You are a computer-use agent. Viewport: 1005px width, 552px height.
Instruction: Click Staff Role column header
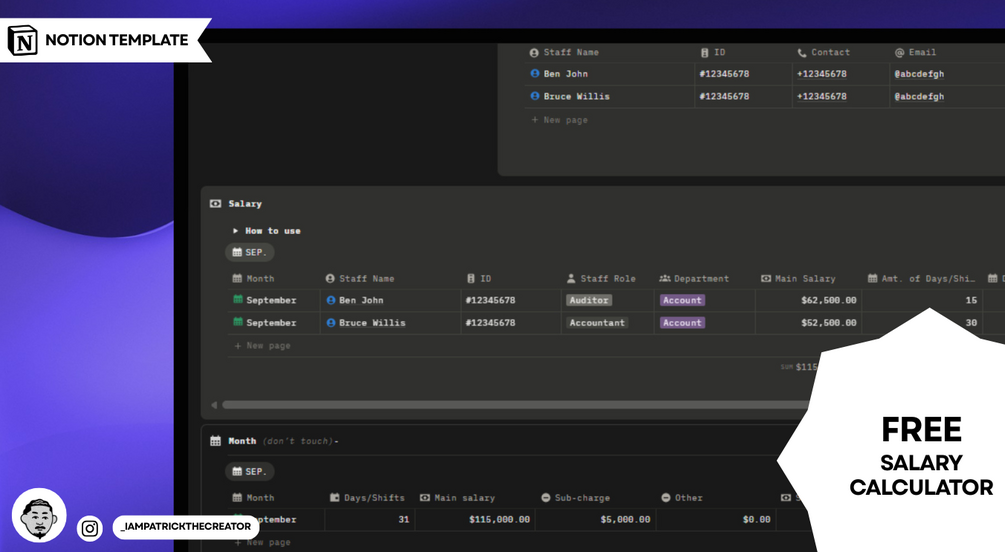(601, 279)
